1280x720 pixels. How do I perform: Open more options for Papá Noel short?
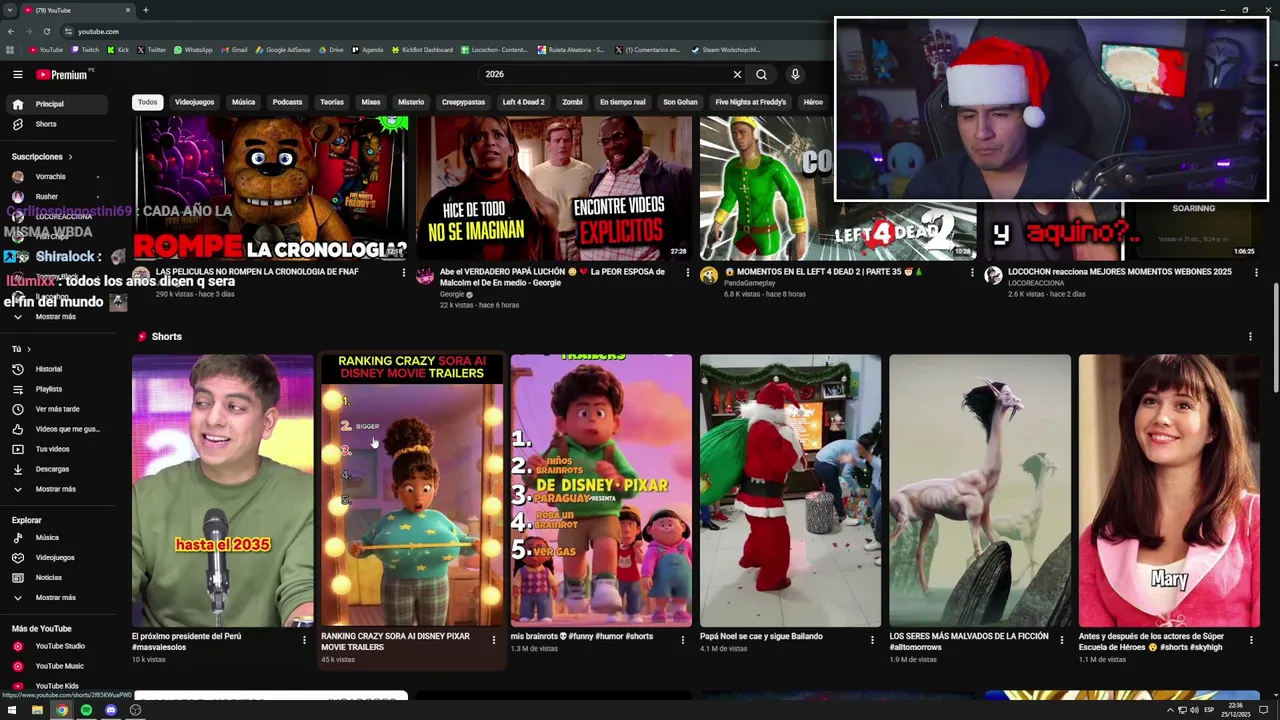tap(872, 640)
